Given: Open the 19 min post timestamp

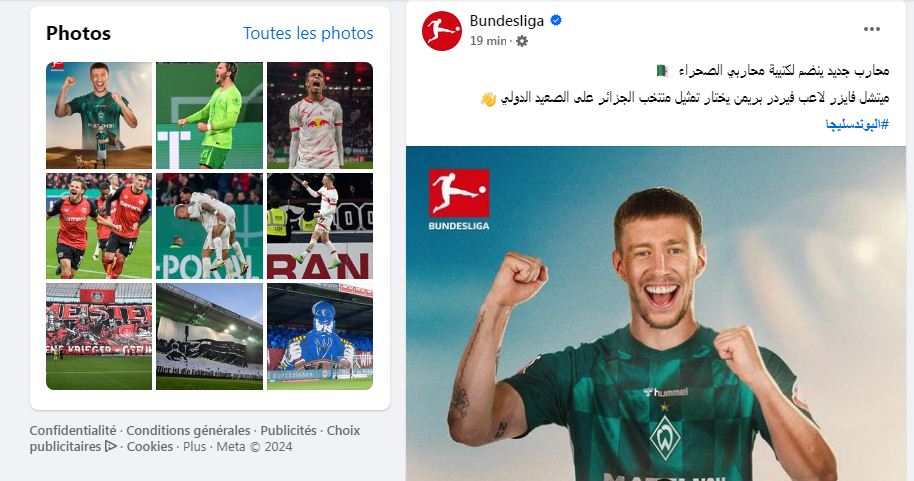Looking at the screenshot, I should coord(488,41).
